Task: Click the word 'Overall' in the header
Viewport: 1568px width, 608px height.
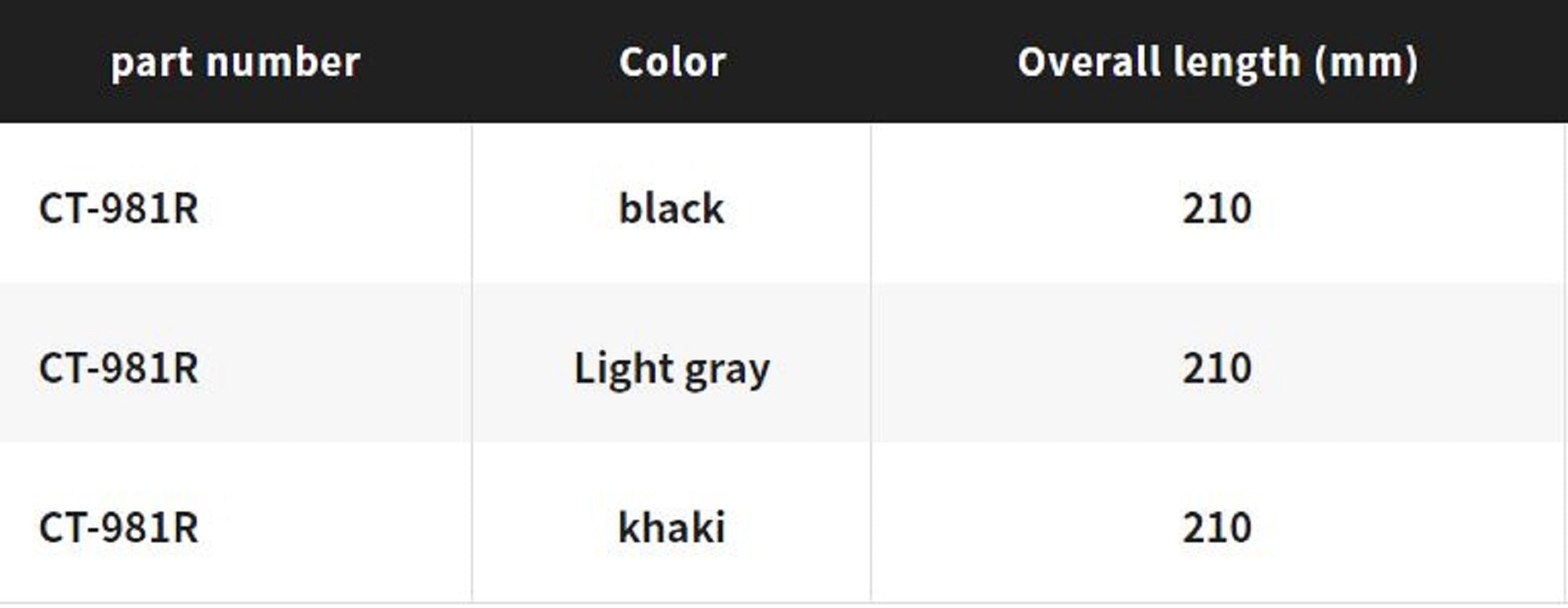Action: coord(1082,62)
